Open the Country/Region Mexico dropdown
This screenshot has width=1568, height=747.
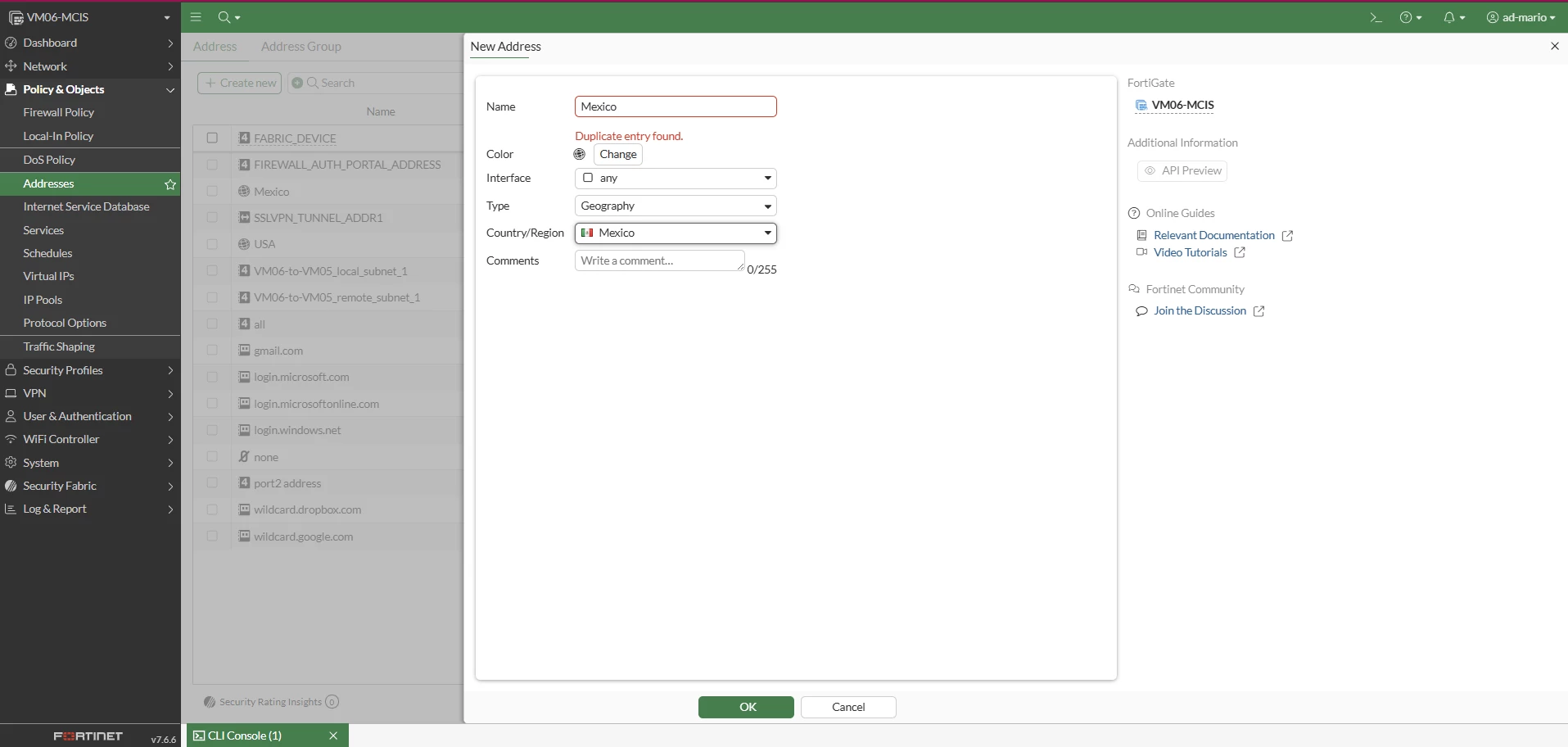(x=676, y=233)
